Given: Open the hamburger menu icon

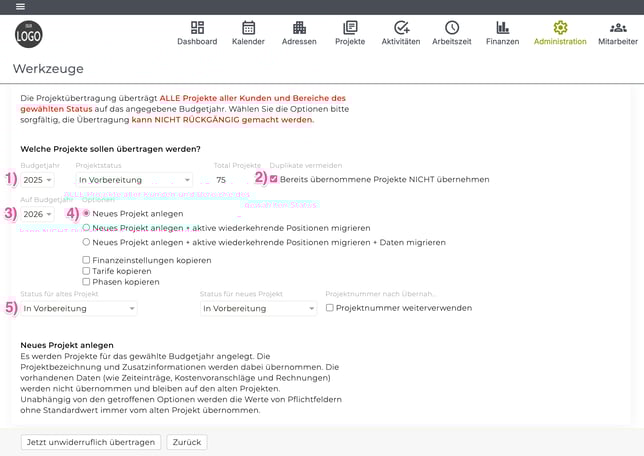Looking at the screenshot, I should pos(20,6).
